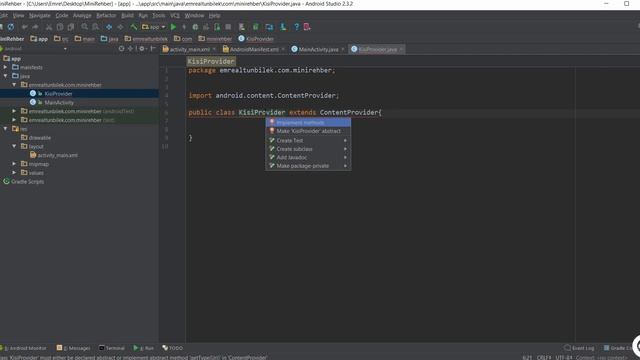Screen dimensions: 640x360
Task: Collapse the emrealtunbilek.com.minirehber package arrow
Action: (14, 85)
